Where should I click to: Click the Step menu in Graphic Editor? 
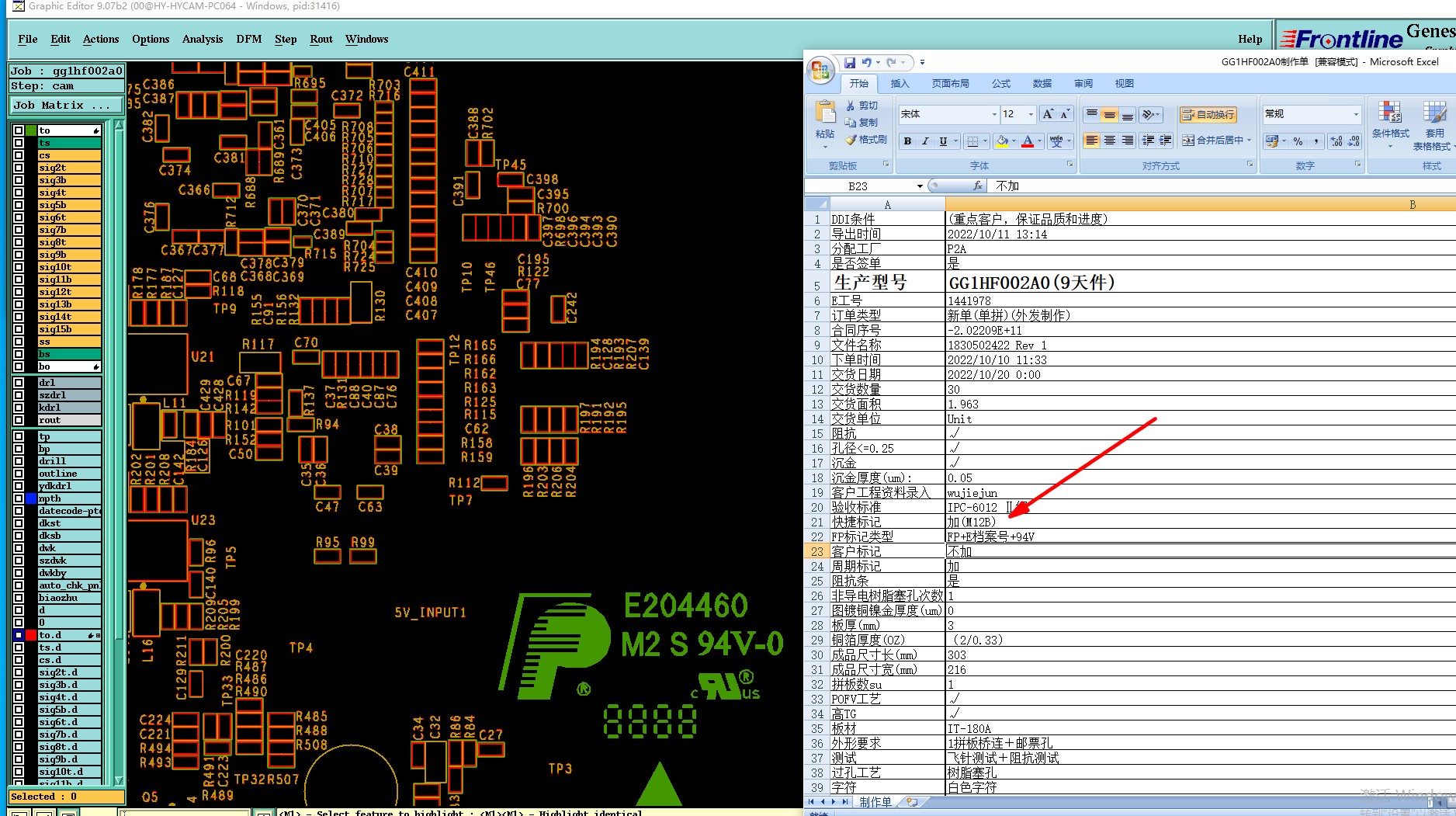point(286,39)
